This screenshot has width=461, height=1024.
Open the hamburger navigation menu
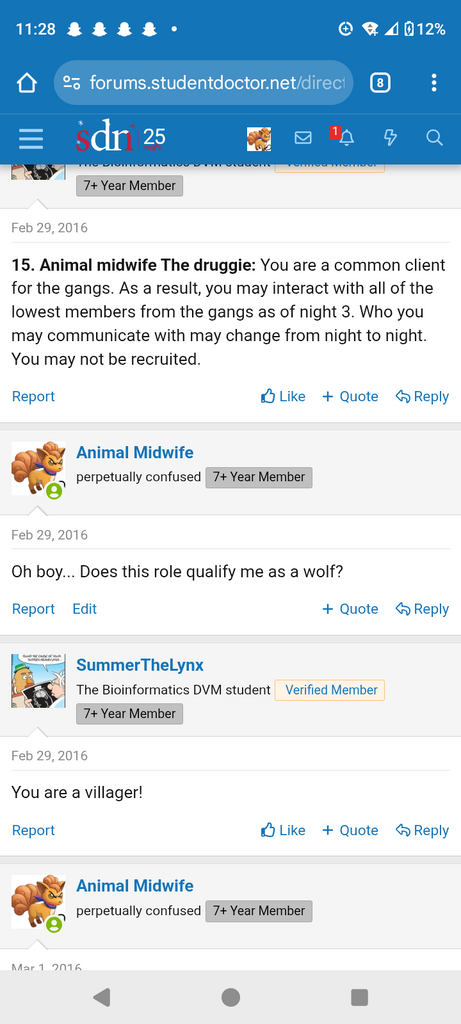click(x=31, y=138)
